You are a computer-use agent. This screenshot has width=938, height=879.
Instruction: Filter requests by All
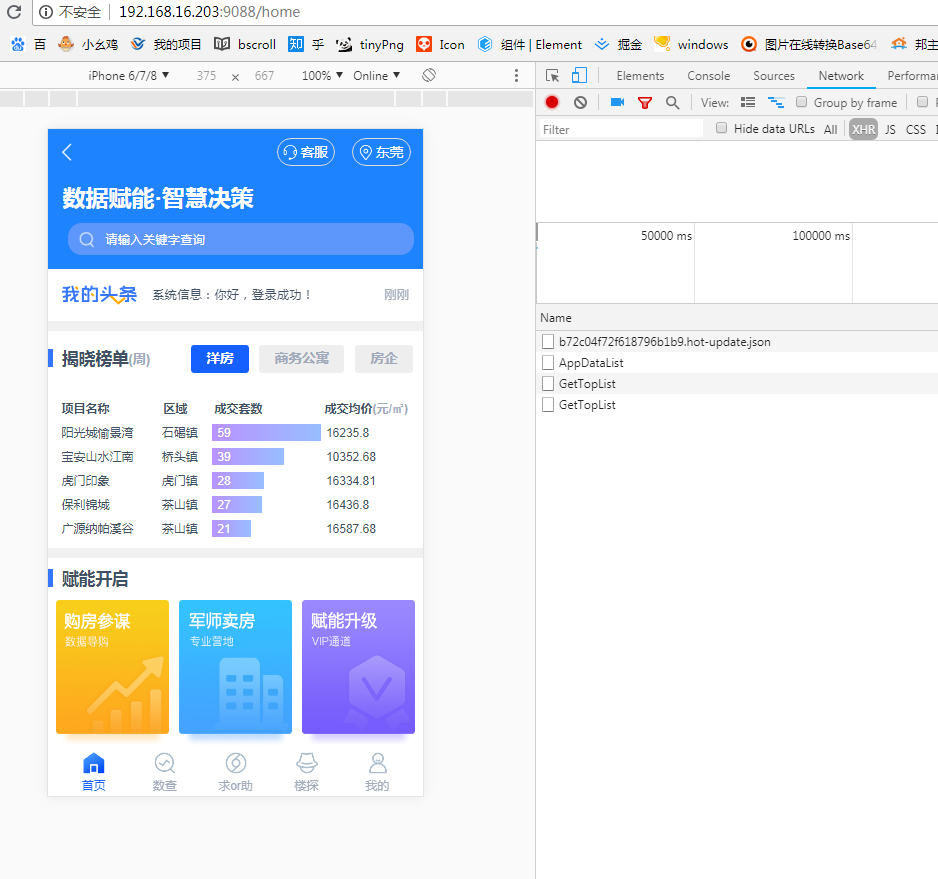click(x=830, y=129)
